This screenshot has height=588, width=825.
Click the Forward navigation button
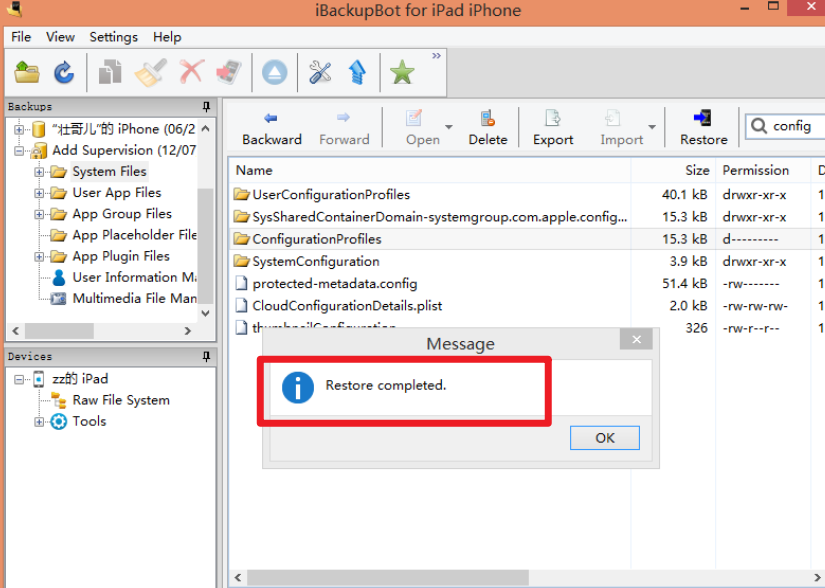344,128
